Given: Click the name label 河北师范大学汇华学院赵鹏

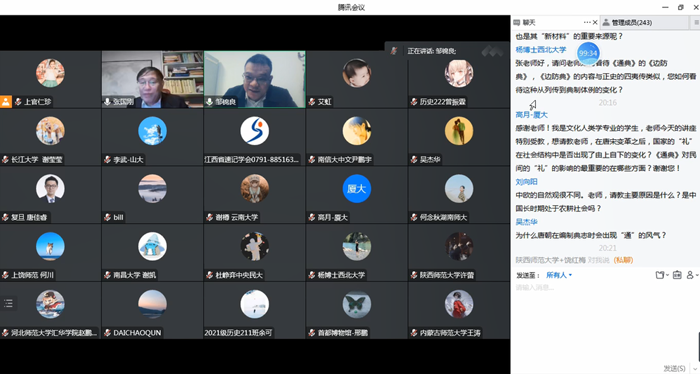Looking at the screenshot, I should 54,332.
